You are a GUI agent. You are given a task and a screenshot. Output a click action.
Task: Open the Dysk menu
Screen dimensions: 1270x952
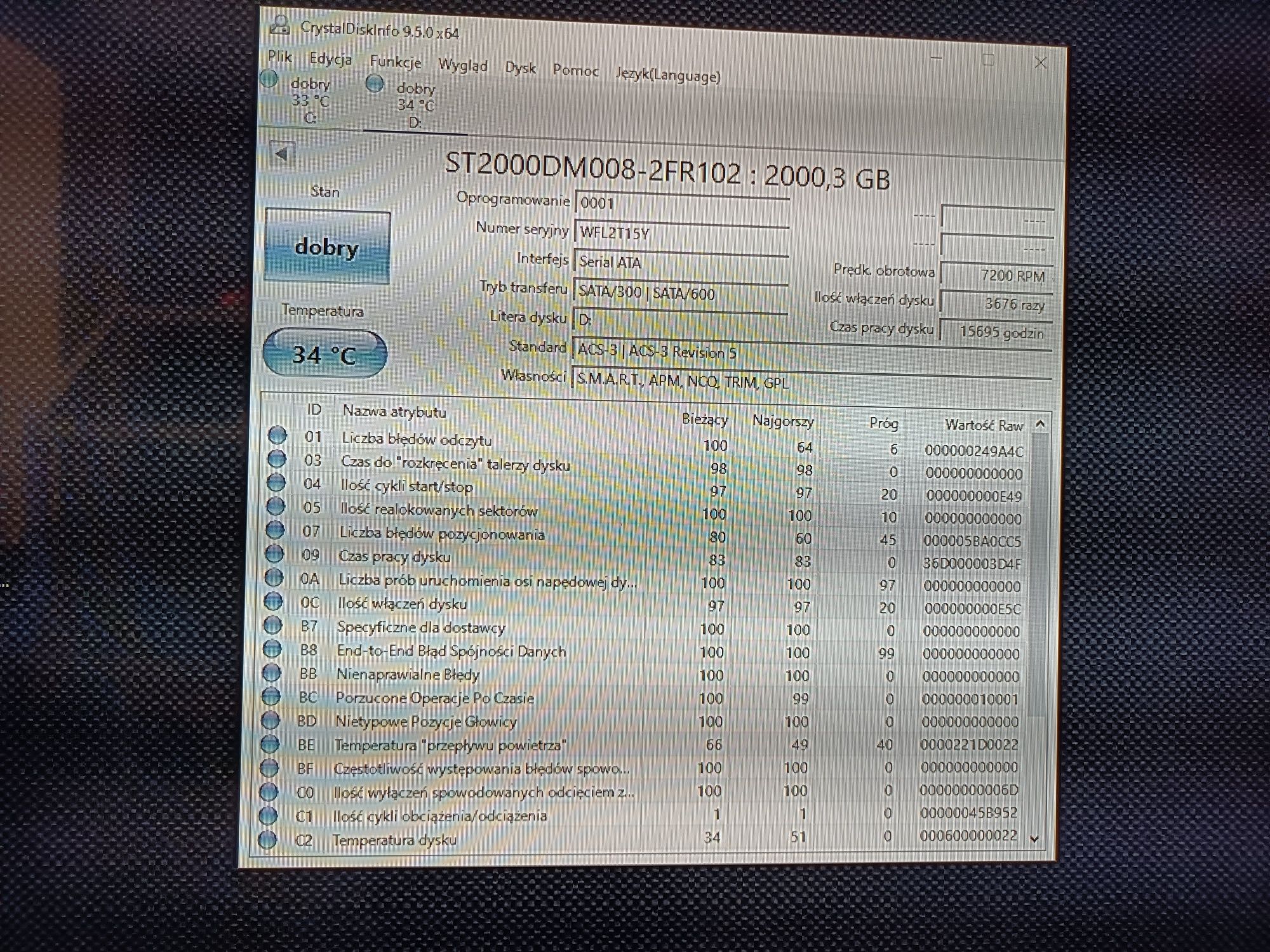tap(520, 68)
